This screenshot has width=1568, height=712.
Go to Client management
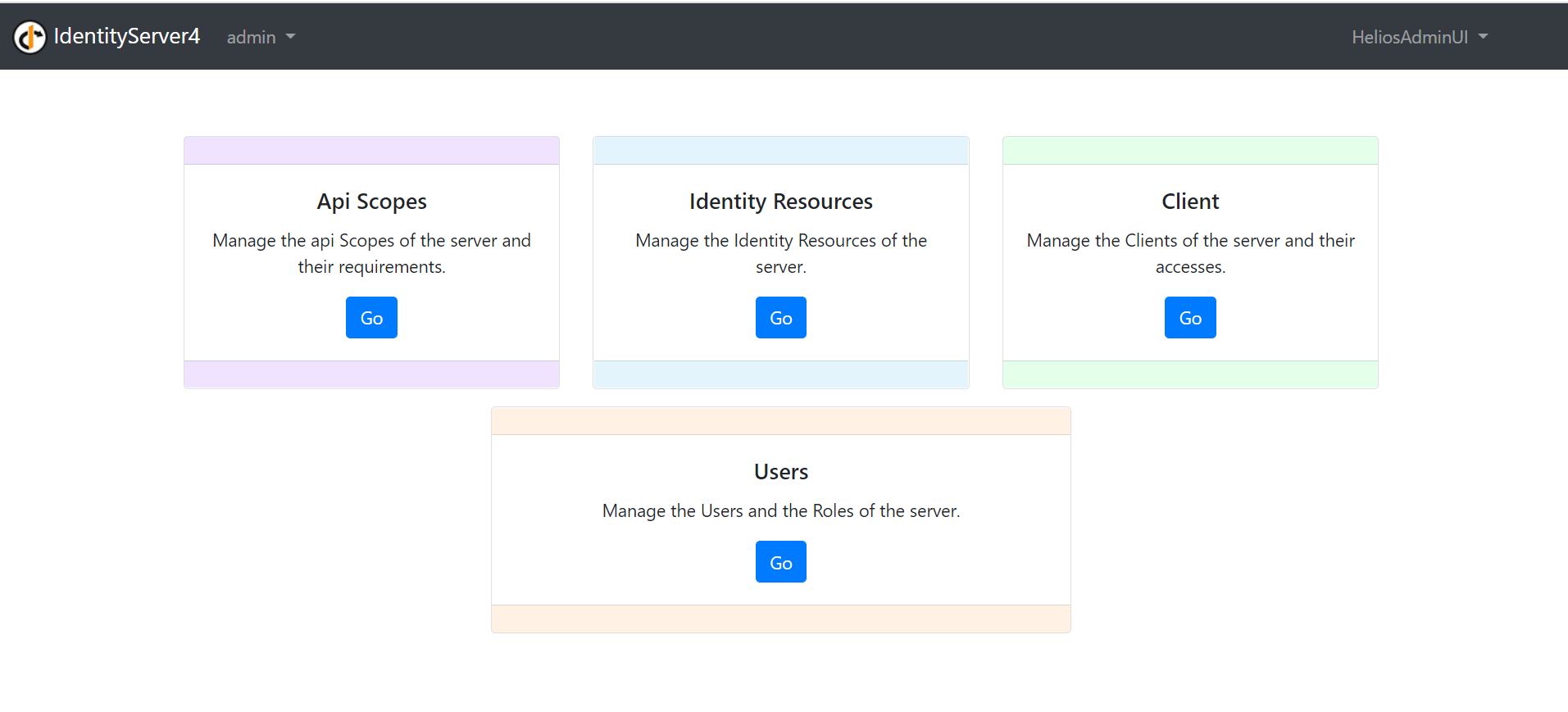coord(1190,318)
